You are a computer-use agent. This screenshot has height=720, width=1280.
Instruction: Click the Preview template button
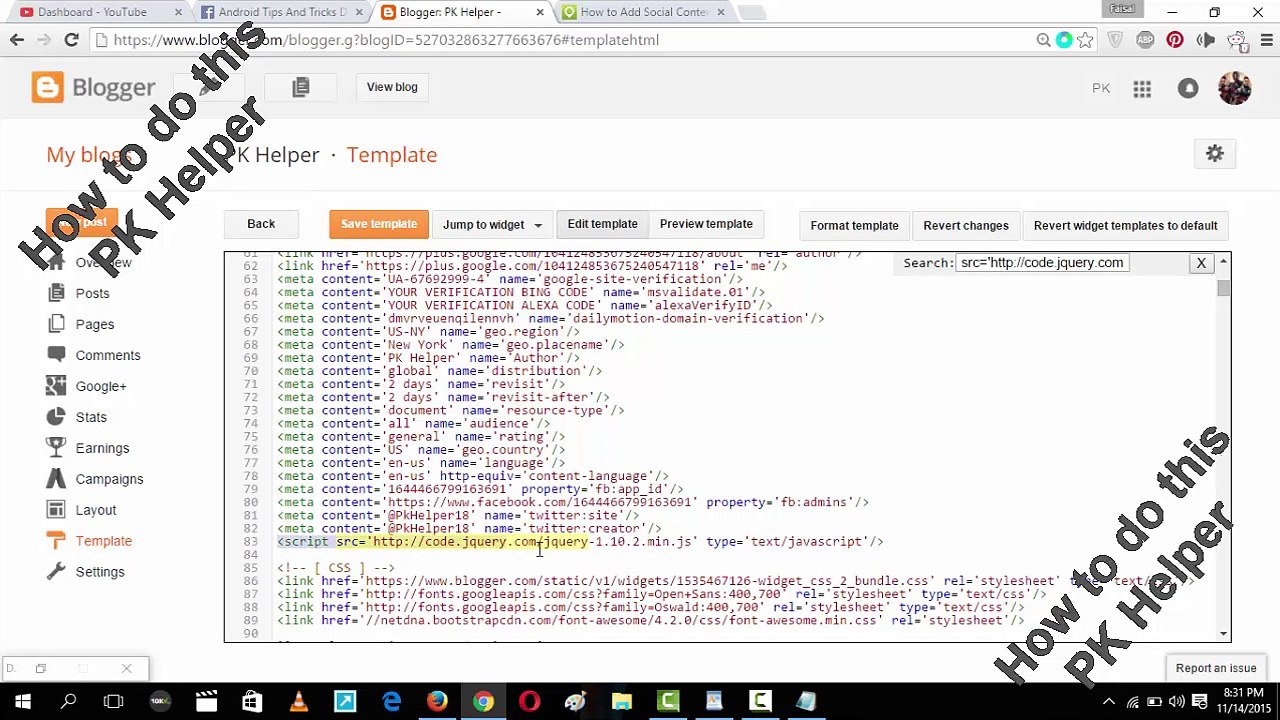[x=706, y=224]
